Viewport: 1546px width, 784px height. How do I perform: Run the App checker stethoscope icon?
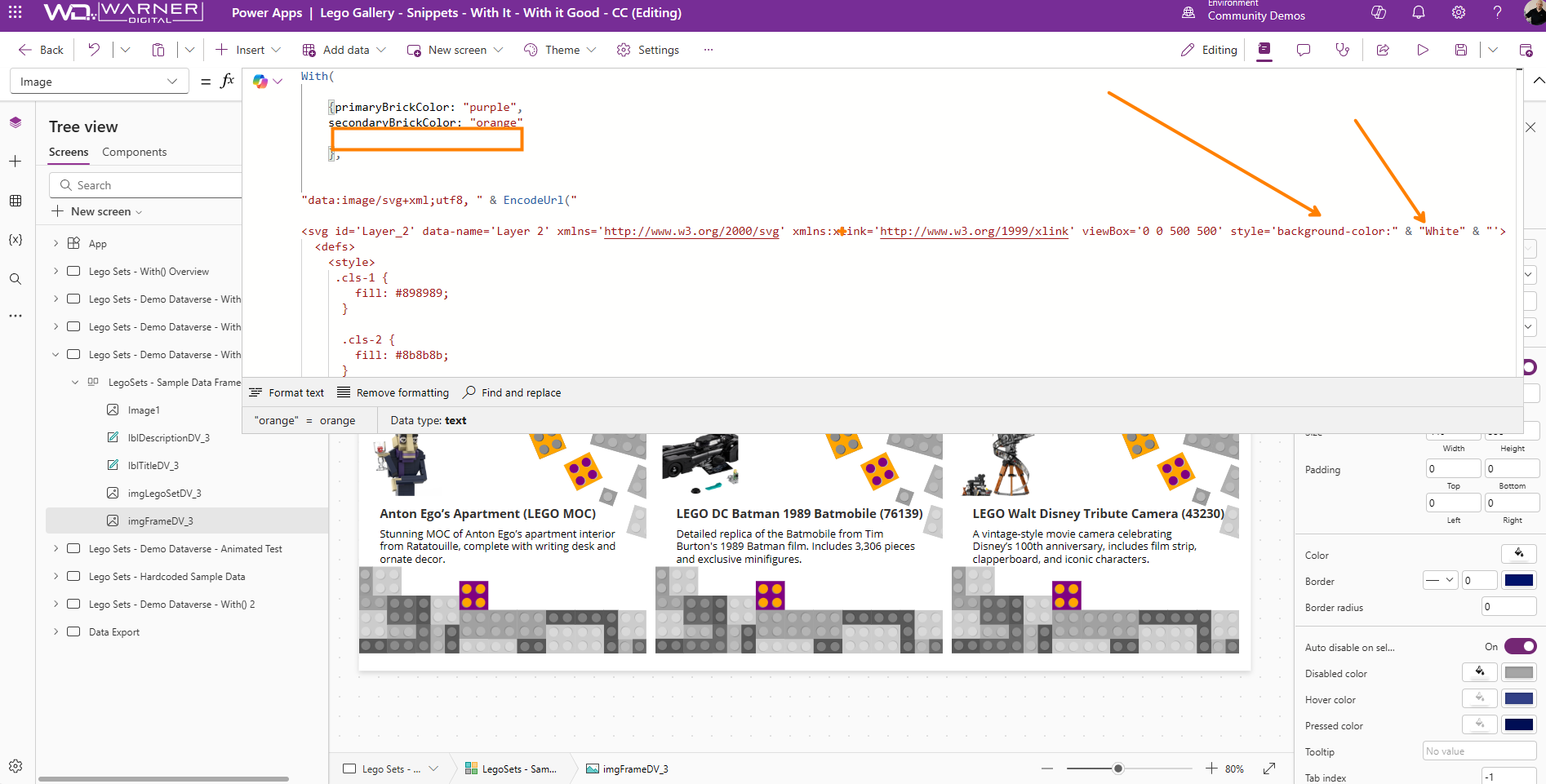(1343, 50)
